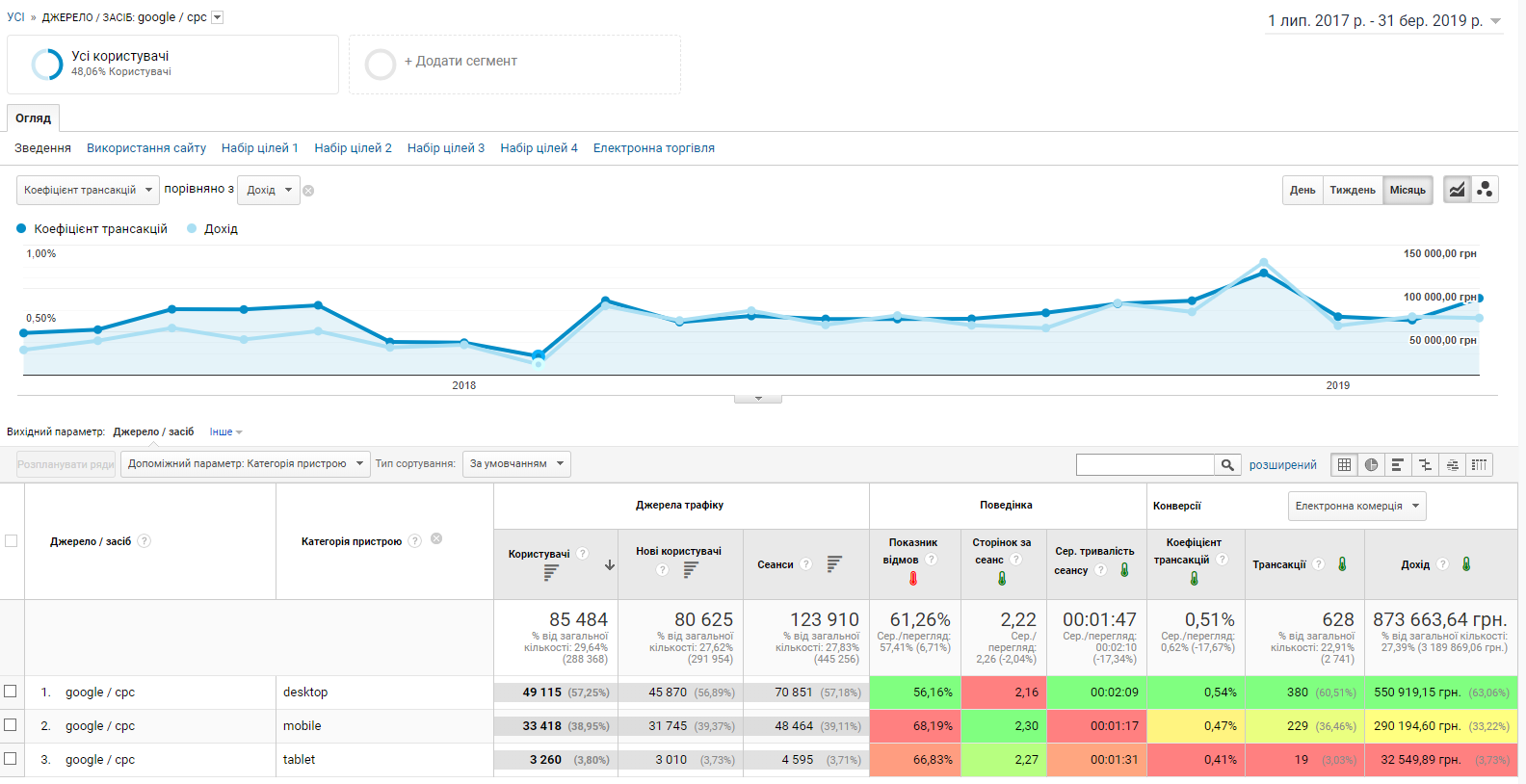This screenshot has width=1526, height=784.
Task: Switch to Використання сайту tab
Action: (x=146, y=148)
